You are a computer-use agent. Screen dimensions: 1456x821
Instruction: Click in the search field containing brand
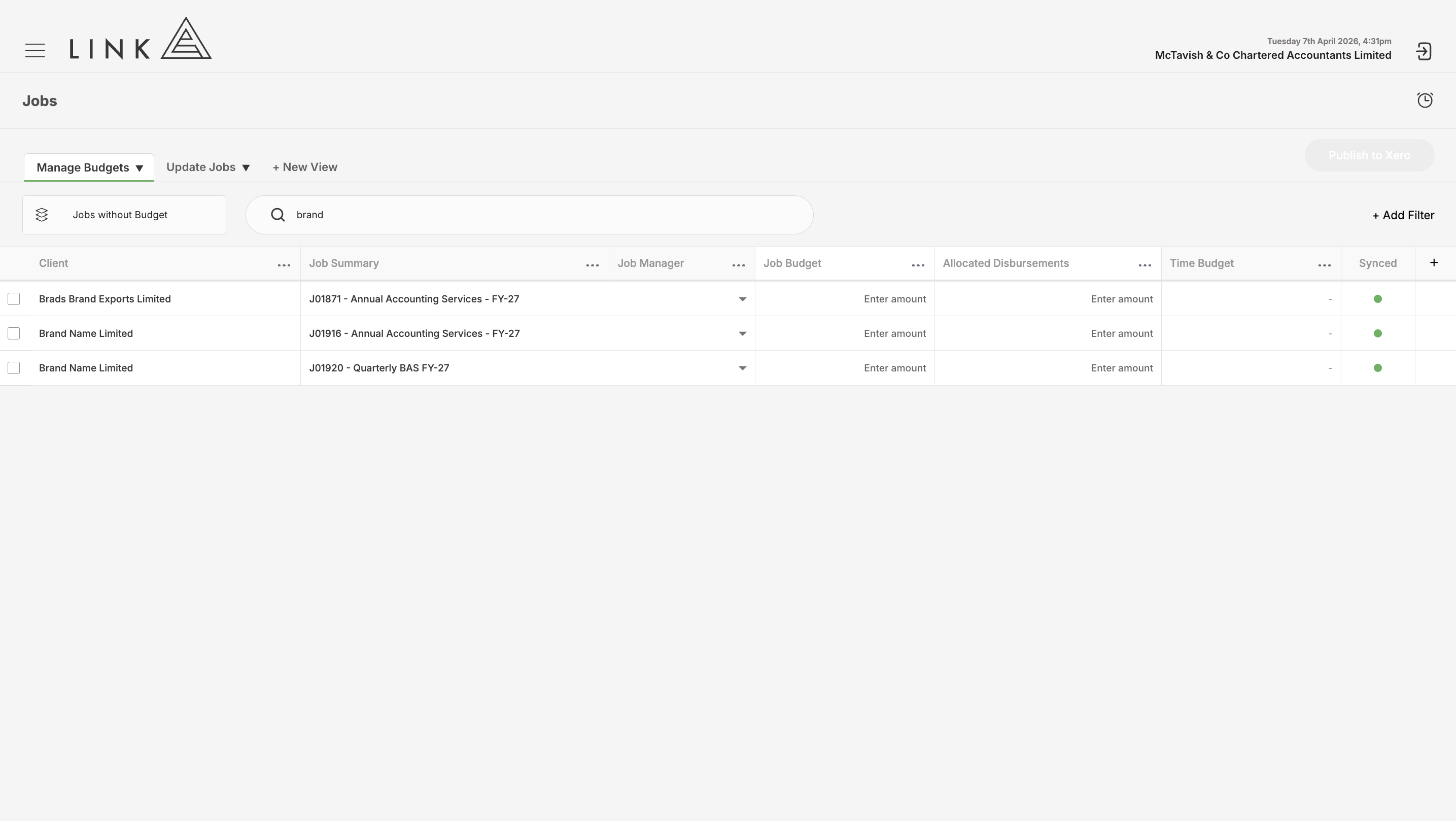pyautogui.click(x=529, y=215)
